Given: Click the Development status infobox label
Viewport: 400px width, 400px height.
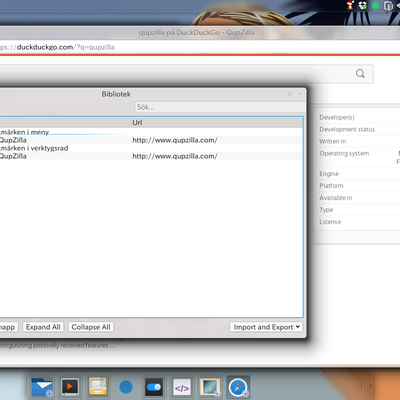Looking at the screenshot, I should (x=347, y=129).
